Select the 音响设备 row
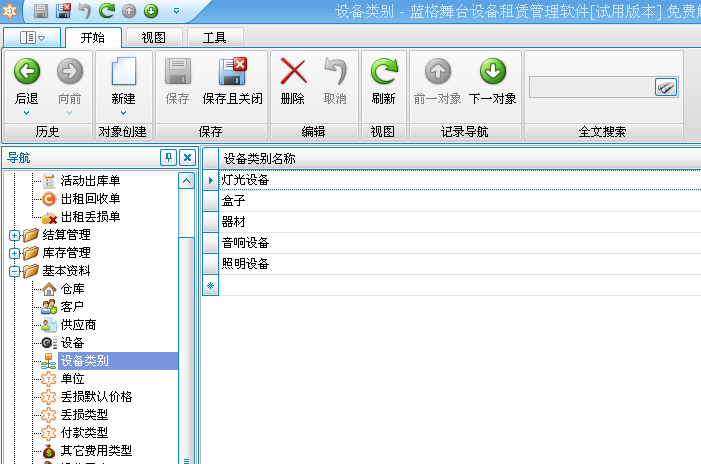The height and width of the screenshot is (464, 701). (x=460, y=243)
